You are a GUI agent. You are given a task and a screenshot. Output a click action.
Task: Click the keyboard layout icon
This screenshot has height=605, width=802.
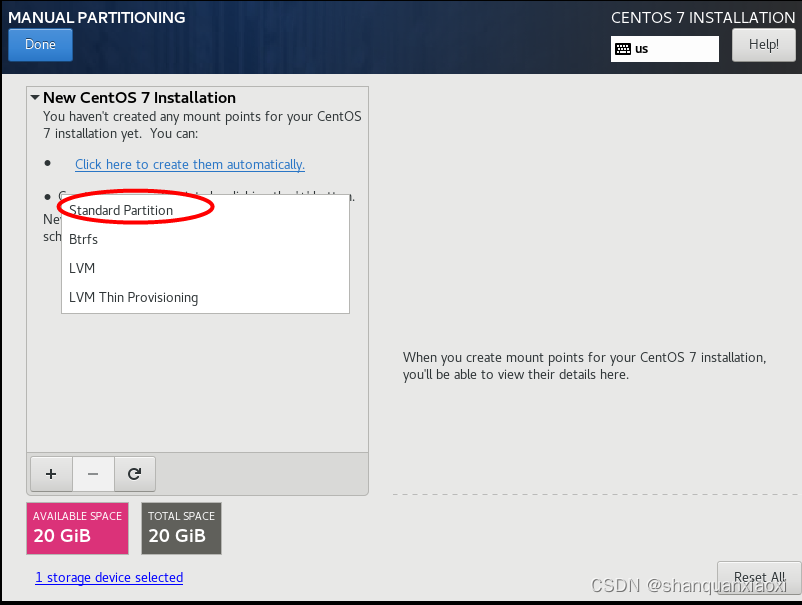point(623,49)
